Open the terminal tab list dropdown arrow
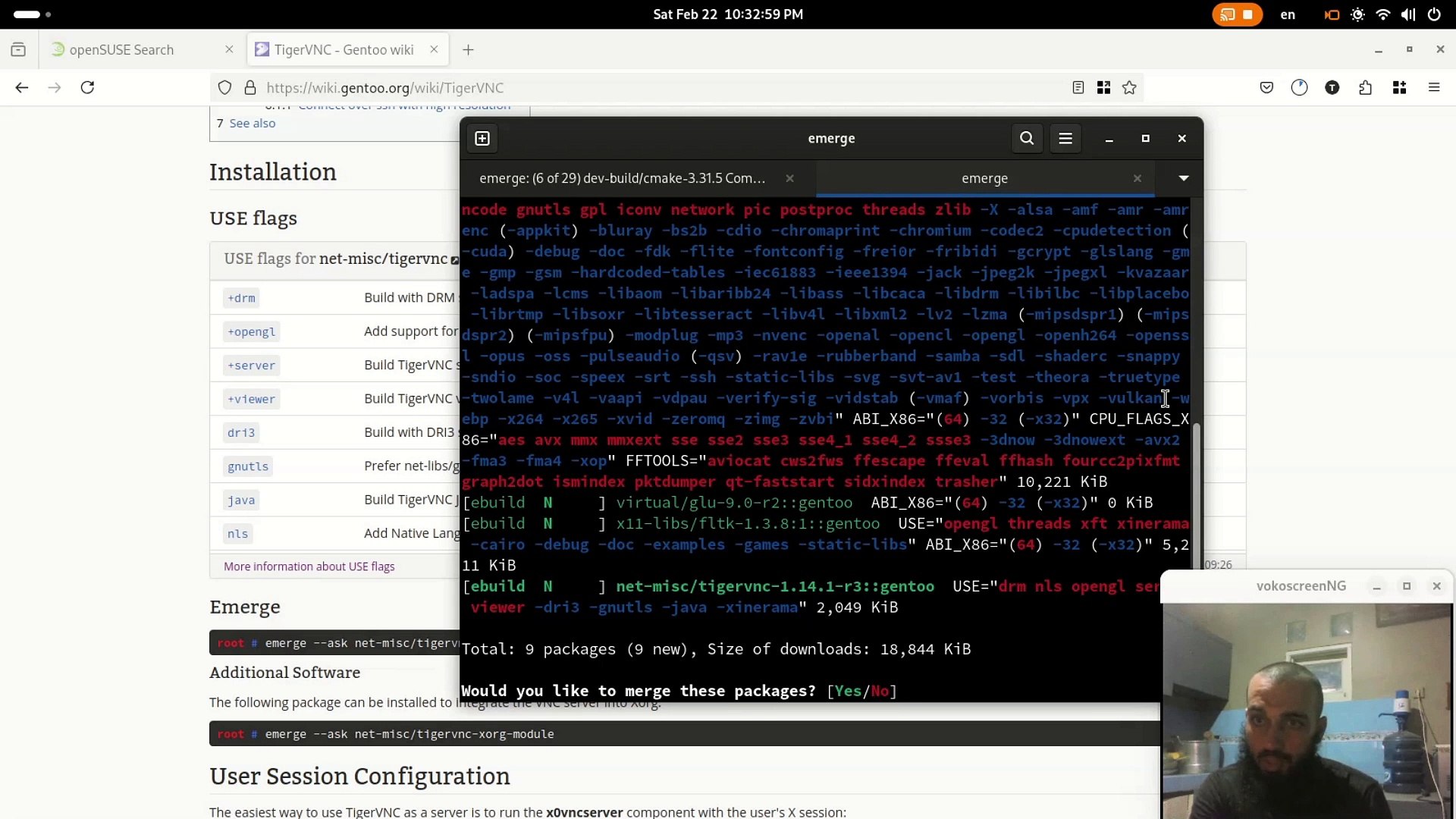 1182,178
